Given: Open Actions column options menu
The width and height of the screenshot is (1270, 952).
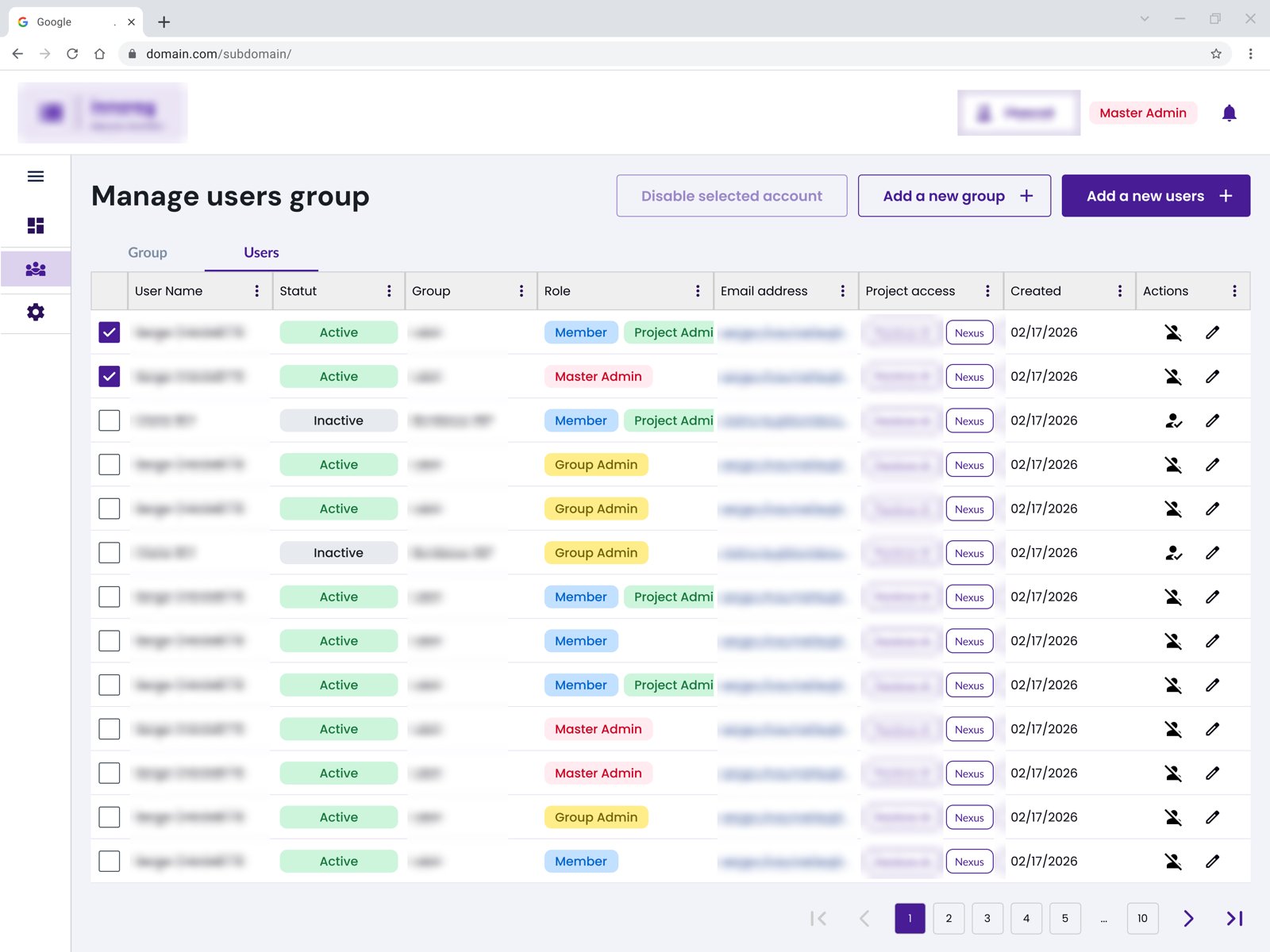Looking at the screenshot, I should (x=1234, y=291).
